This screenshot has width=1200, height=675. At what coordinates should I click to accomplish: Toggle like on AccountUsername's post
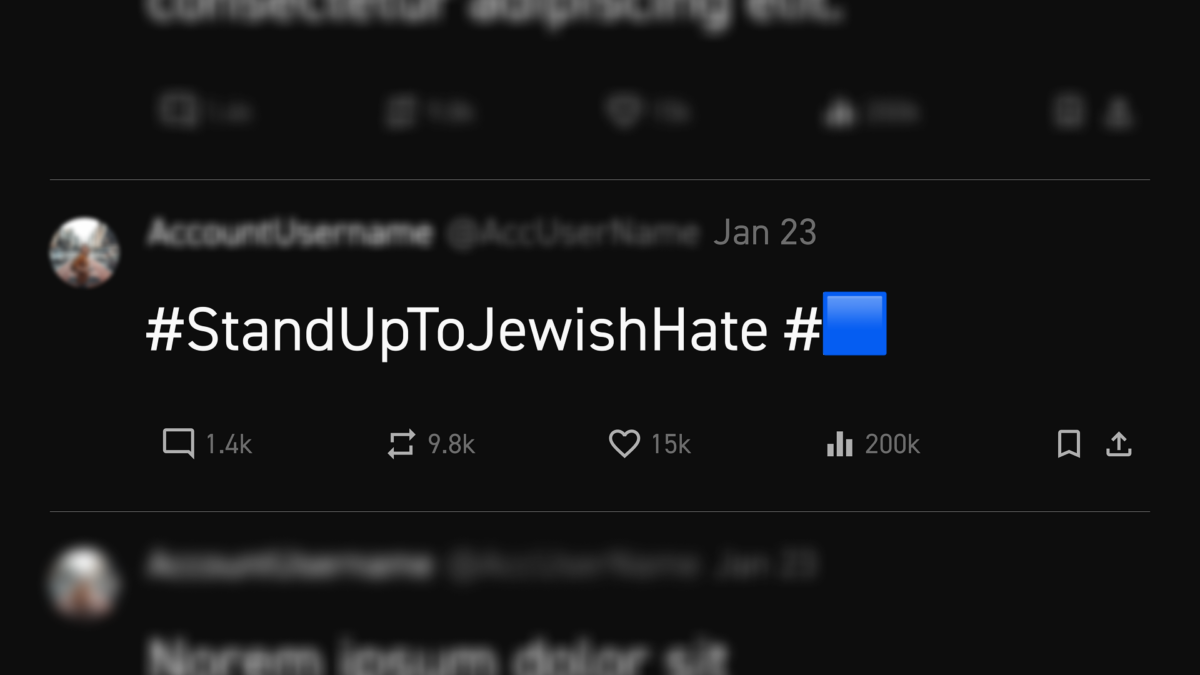click(x=624, y=445)
